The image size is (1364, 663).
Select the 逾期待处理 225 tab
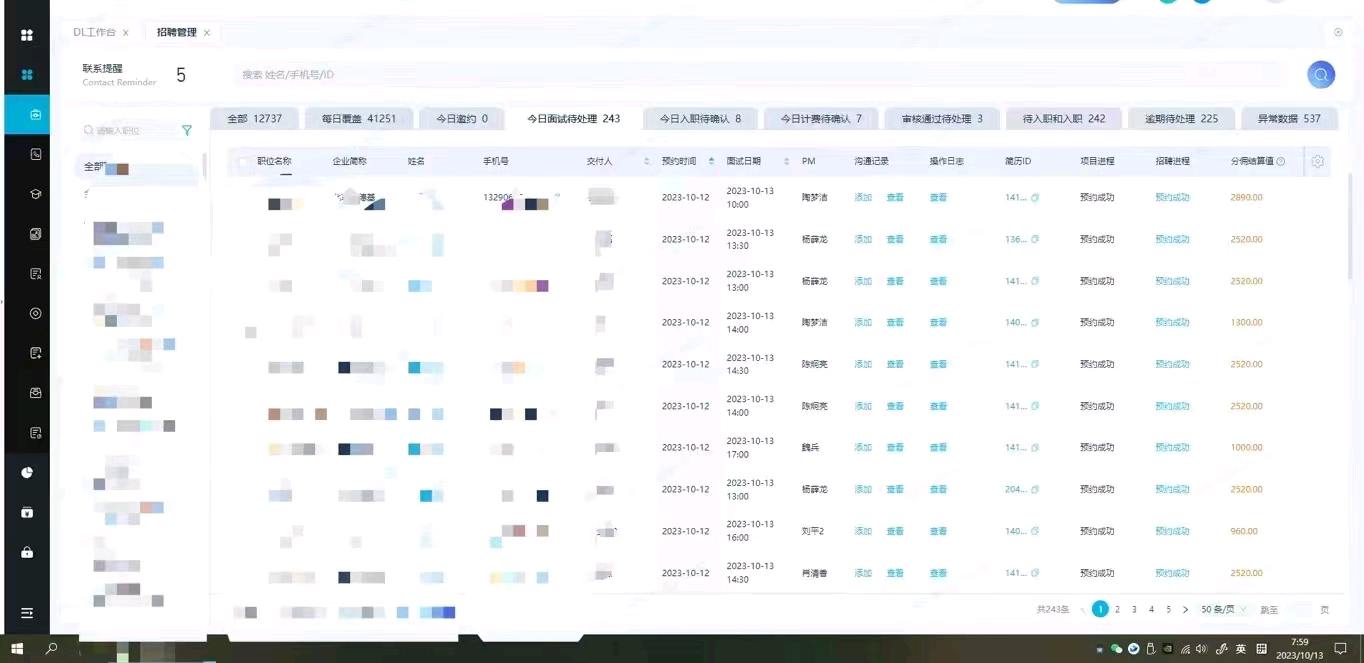tap(1181, 118)
